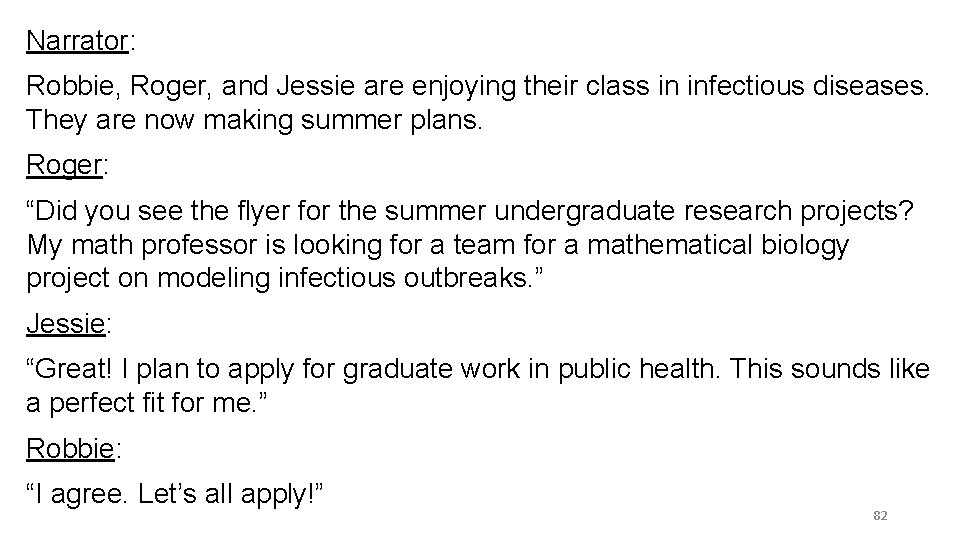Click the phrase 'graduate work'

[429, 369]
